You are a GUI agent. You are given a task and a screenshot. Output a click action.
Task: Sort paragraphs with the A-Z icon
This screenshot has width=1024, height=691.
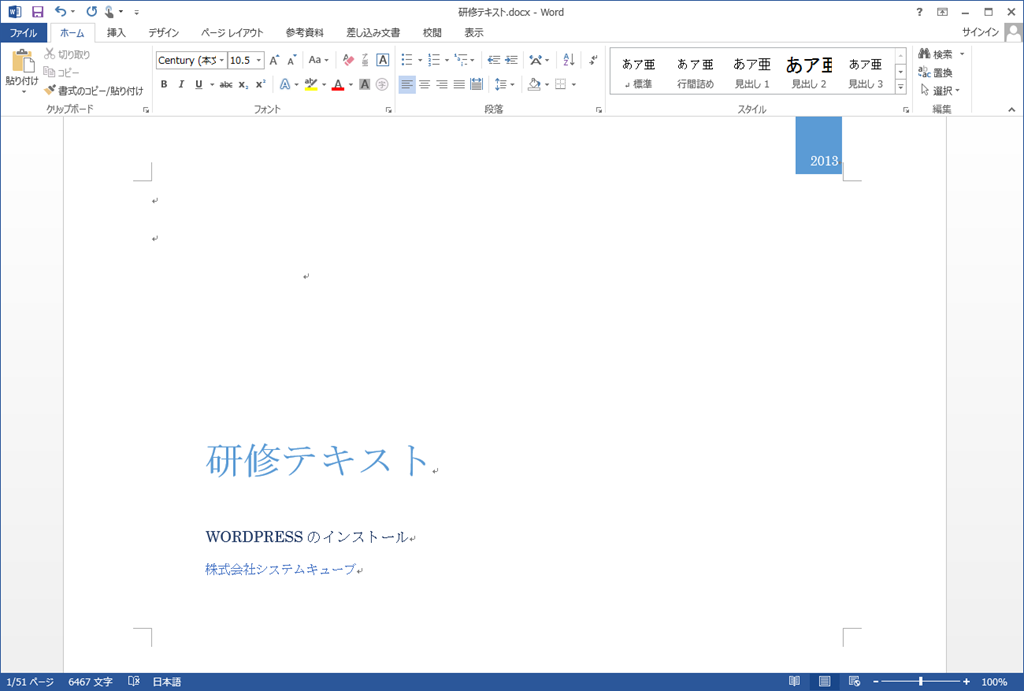569,60
